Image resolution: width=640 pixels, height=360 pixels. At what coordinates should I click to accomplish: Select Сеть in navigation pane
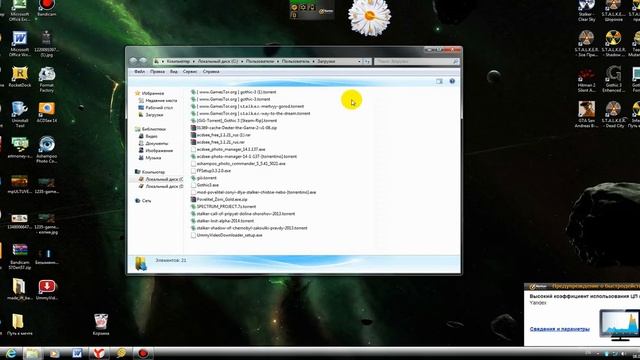click(x=146, y=201)
